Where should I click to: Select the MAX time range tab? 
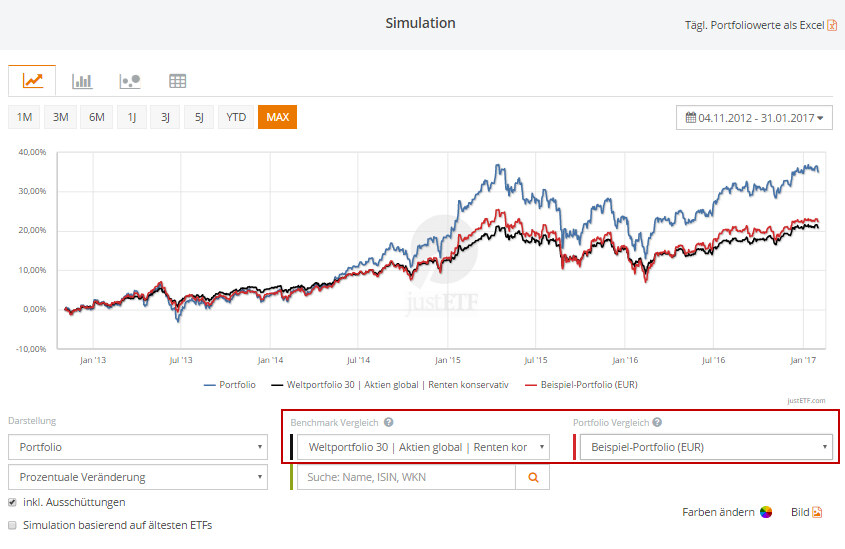click(x=277, y=117)
